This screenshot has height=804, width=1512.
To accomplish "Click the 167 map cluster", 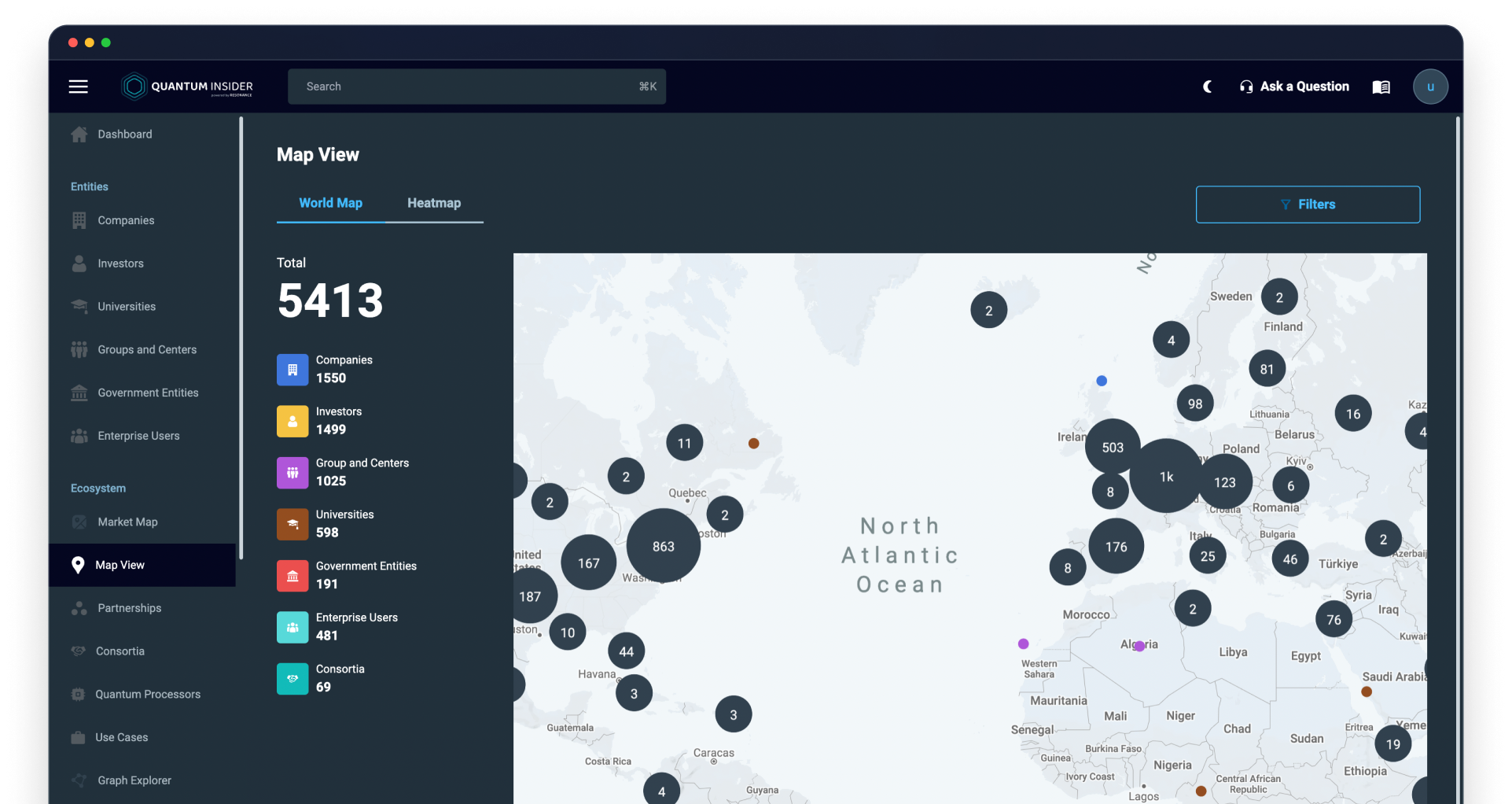I will point(588,562).
